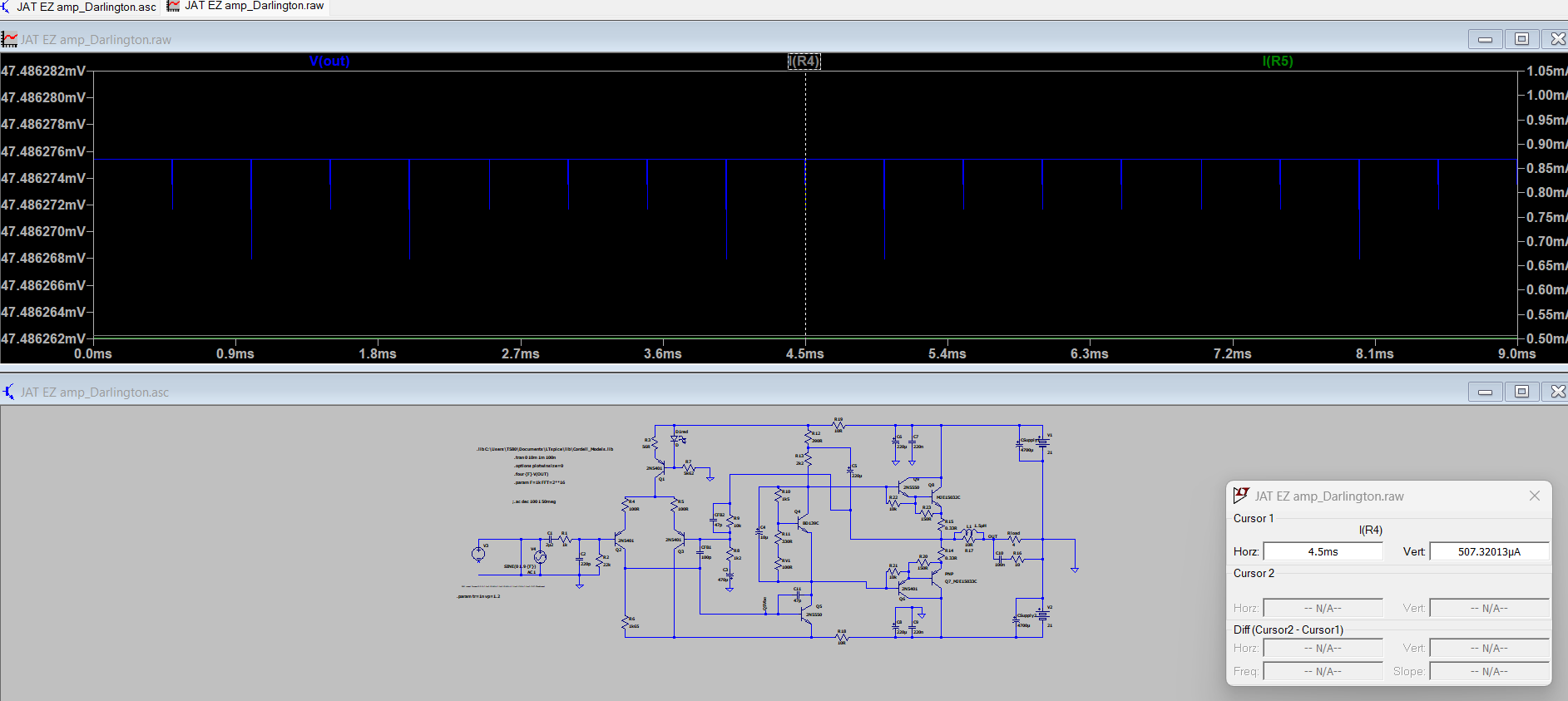Click the dashed vertical cursor at 4.5ms
The height and width of the screenshot is (701, 1568).
[x=805, y=204]
